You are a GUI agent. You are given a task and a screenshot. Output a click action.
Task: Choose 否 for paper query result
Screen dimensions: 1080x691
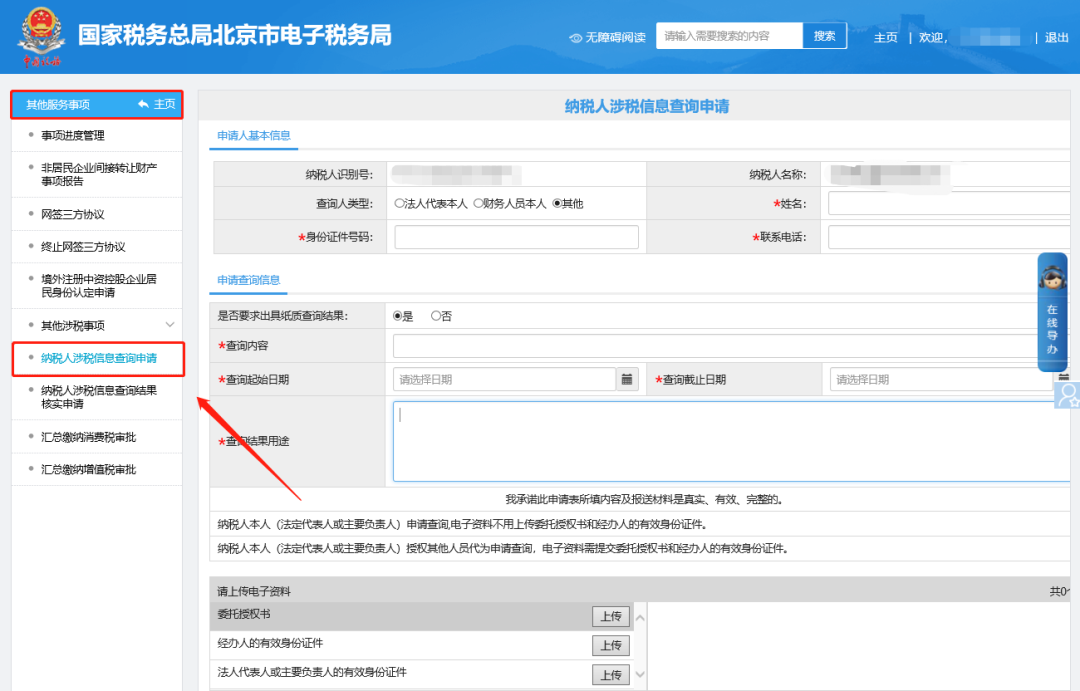point(436,316)
